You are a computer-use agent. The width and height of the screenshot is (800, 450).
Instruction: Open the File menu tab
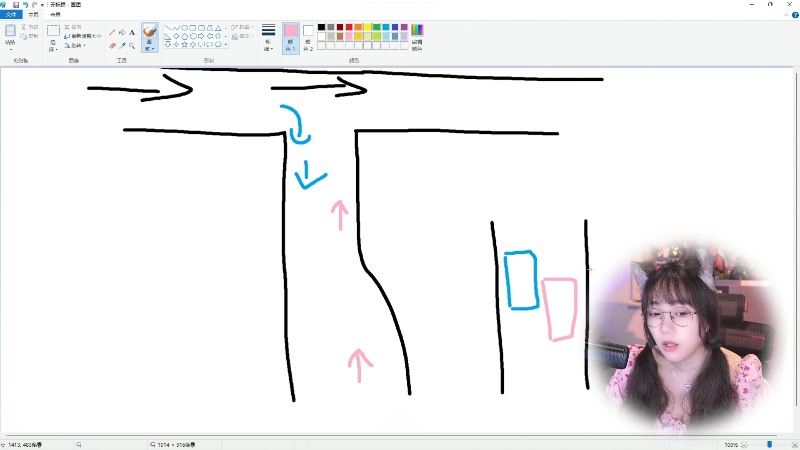[11, 14]
